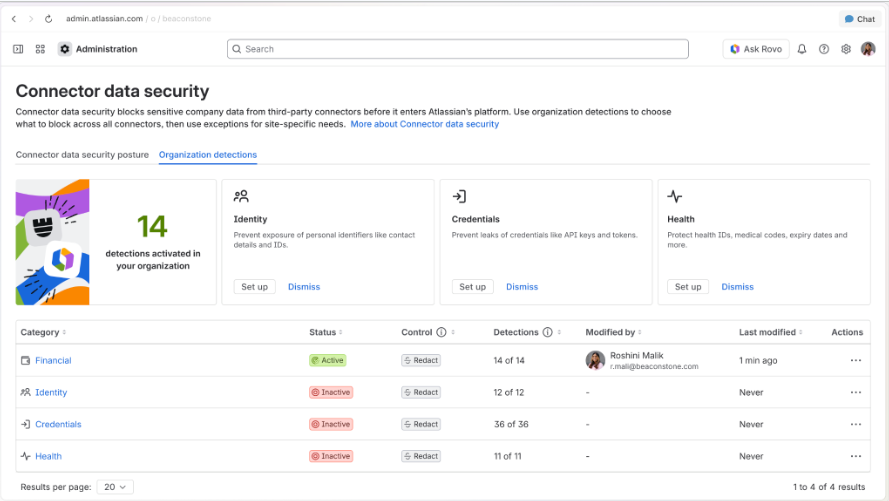Select the Organization detections tab
The width and height of the screenshot is (889, 501).
[x=208, y=155]
